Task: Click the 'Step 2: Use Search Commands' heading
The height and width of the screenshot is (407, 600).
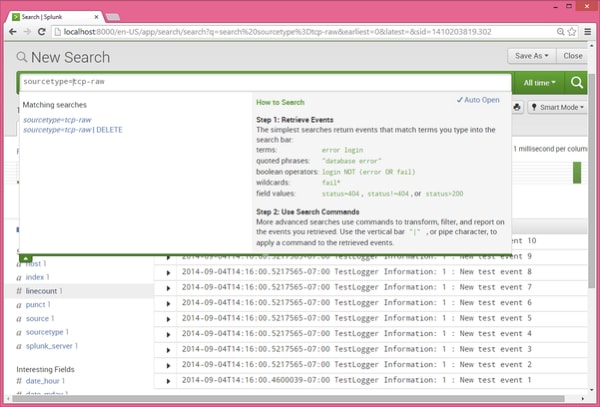Action: point(308,212)
